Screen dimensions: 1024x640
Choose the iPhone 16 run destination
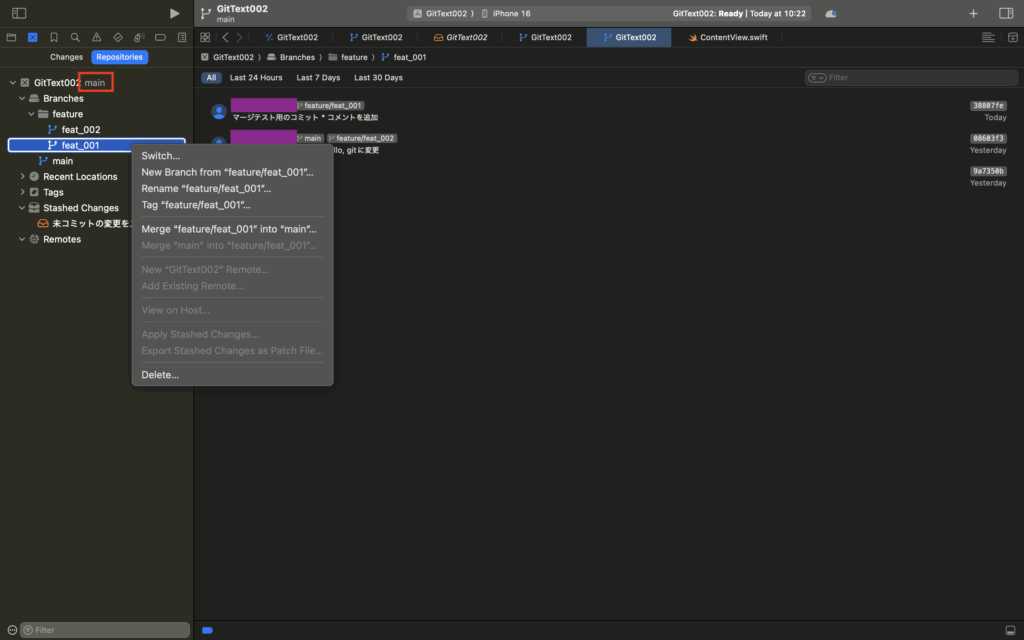point(506,13)
